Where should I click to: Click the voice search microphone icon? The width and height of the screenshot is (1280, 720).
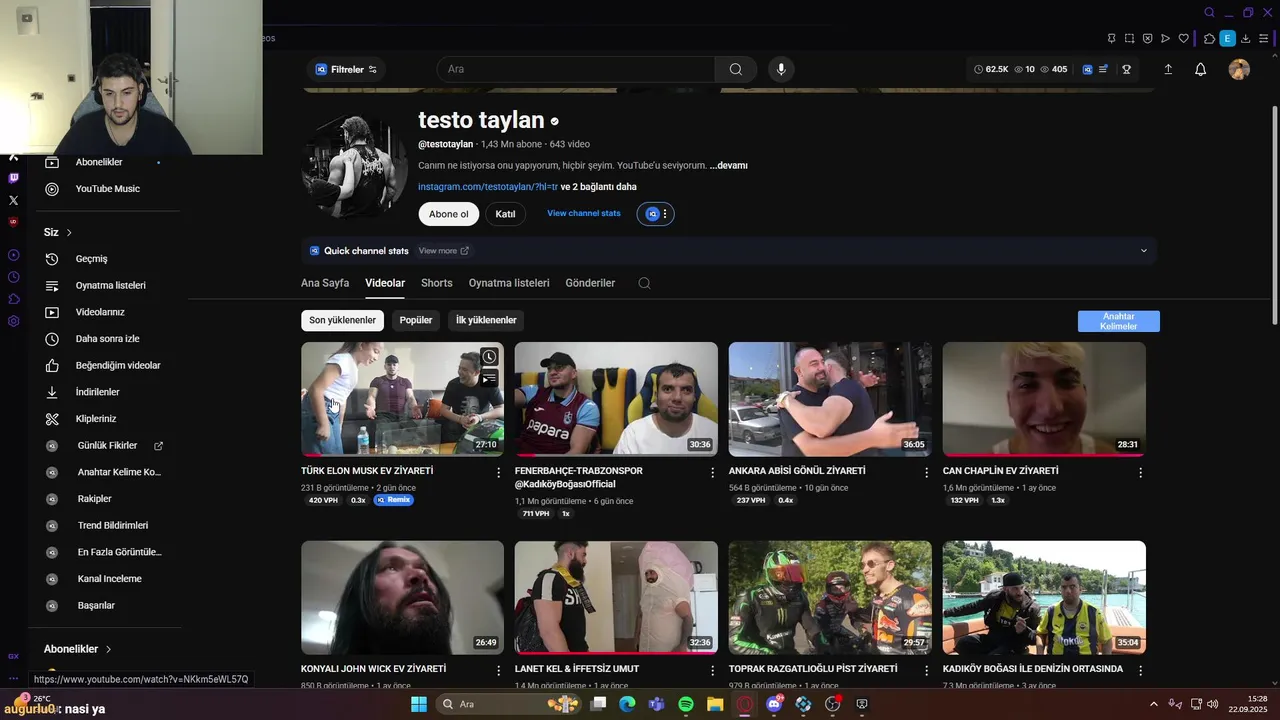point(781,69)
